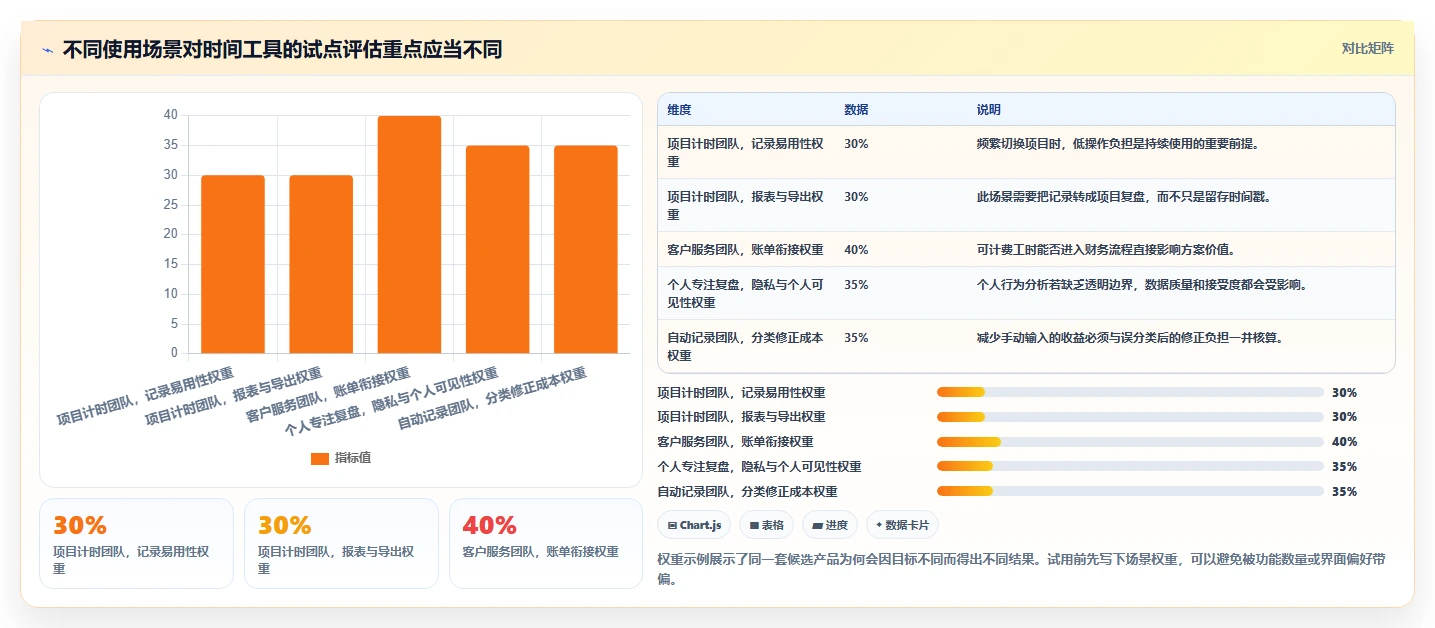
Task: Click the 说明 column header
Action: pyautogui.click(x=989, y=110)
